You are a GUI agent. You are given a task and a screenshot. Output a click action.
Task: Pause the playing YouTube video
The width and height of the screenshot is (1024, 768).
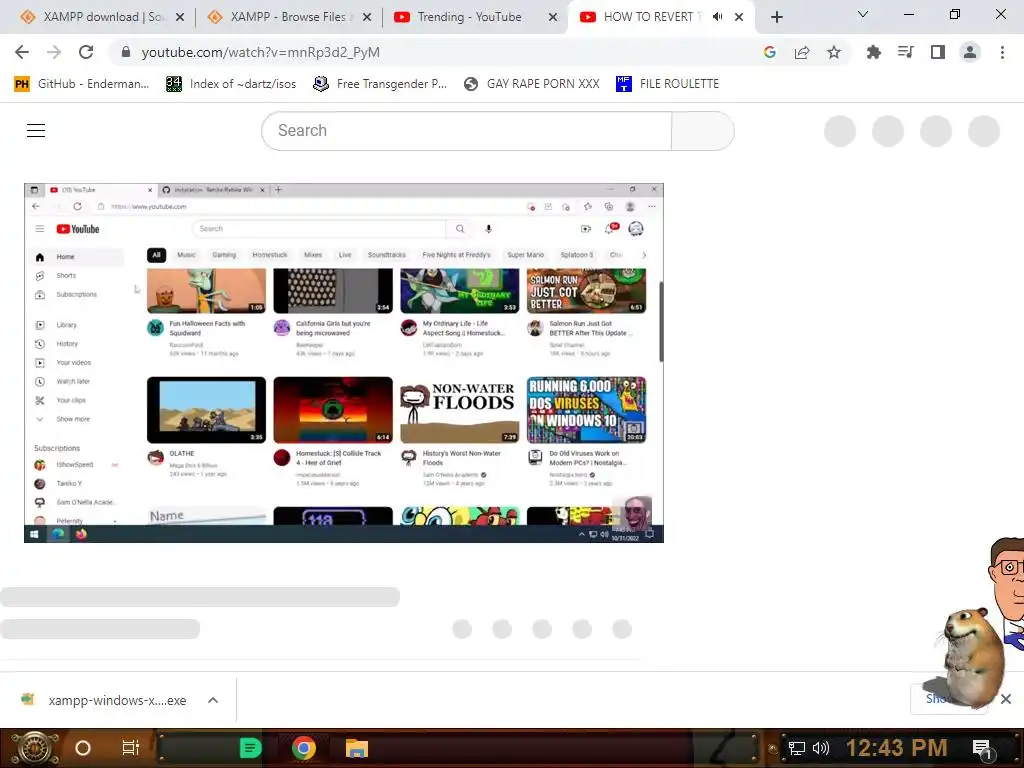(x=344, y=363)
